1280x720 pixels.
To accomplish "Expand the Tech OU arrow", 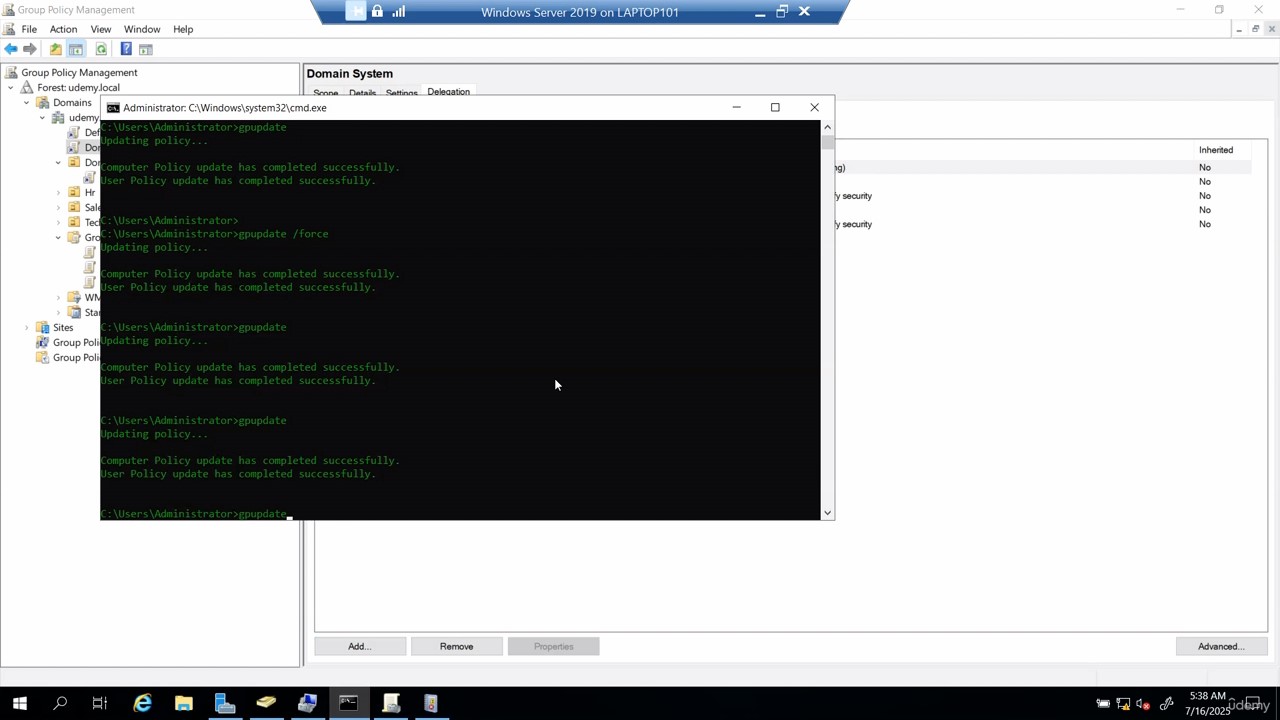I will (x=58, y=223).
